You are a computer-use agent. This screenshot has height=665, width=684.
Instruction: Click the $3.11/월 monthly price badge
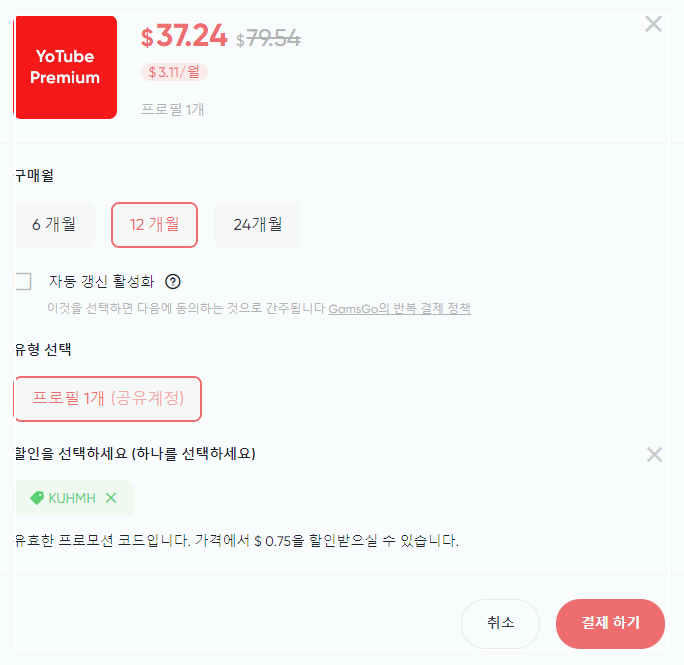pyautogui.click(x=174, y=72)
